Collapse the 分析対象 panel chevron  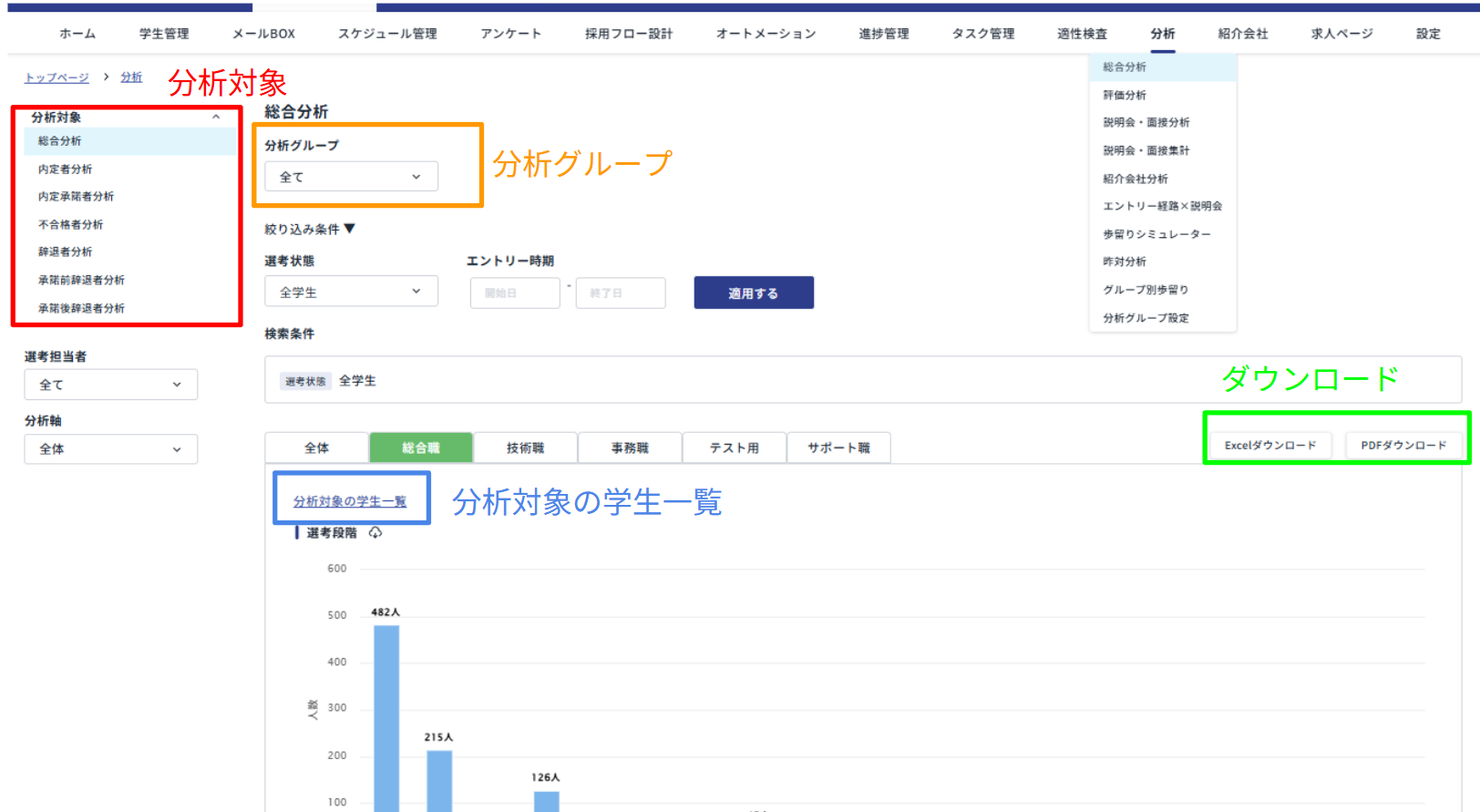pyautogui.click(x=216, y=118)
